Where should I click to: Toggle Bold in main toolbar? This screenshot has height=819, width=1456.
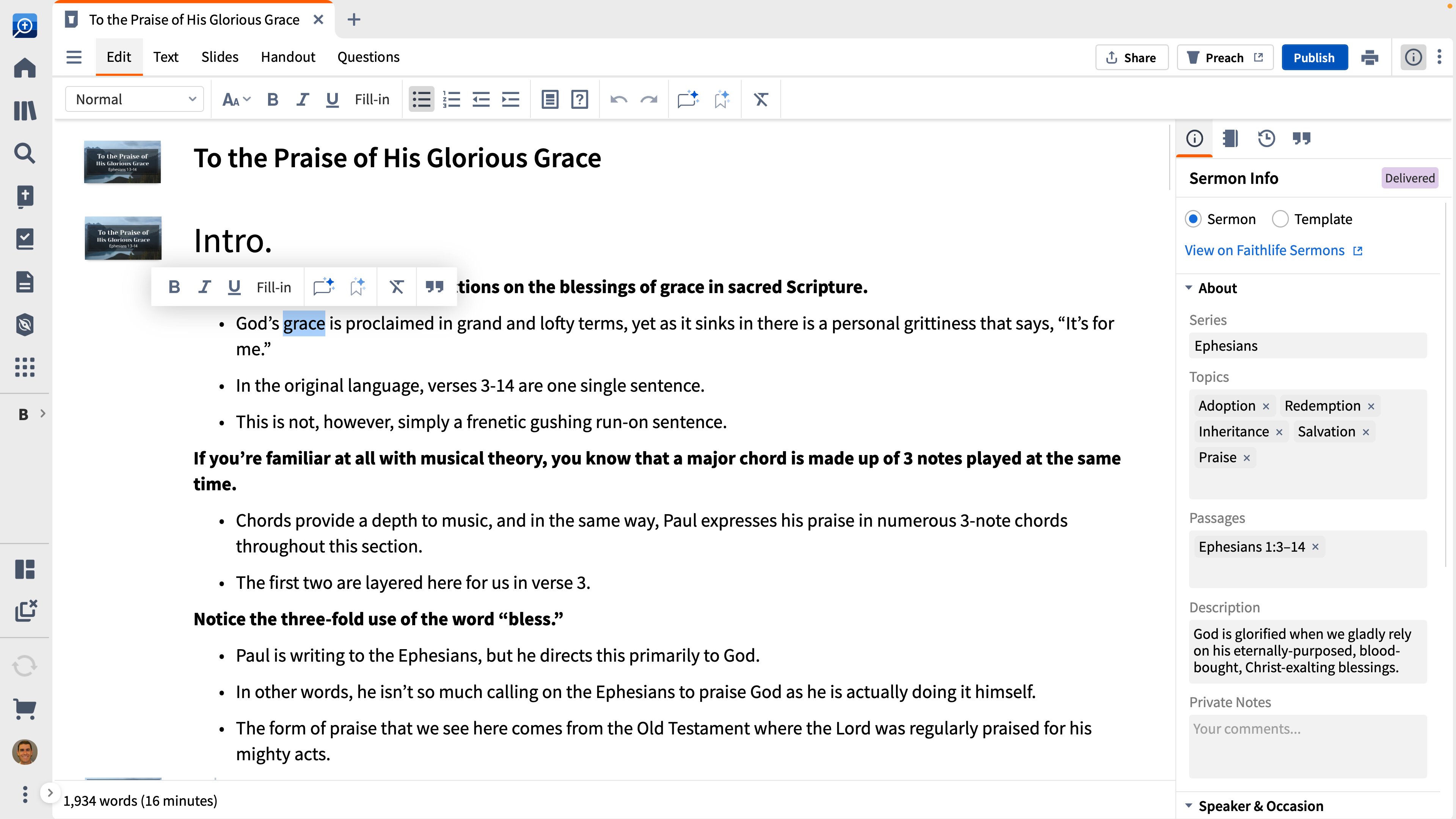tap(273, 99)
